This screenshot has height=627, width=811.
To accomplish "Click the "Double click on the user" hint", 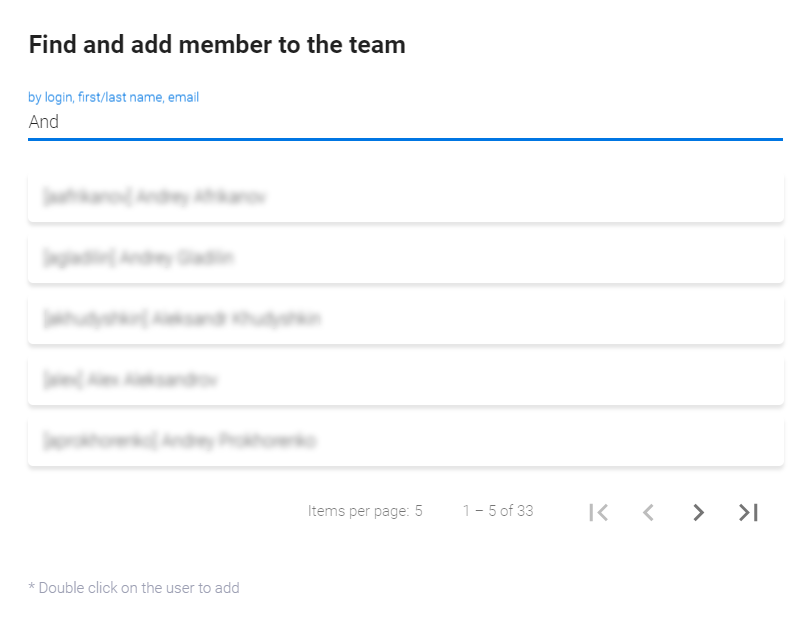I will [x=134, y=588].
